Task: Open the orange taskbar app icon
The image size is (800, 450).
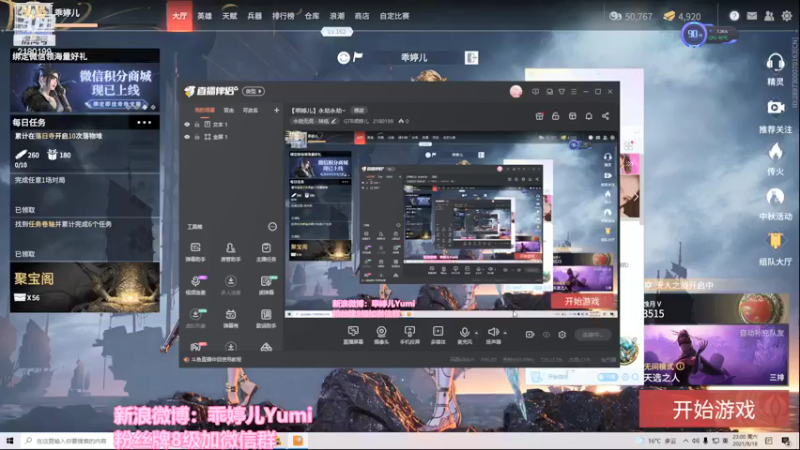Action: click(x=298, y=440)
